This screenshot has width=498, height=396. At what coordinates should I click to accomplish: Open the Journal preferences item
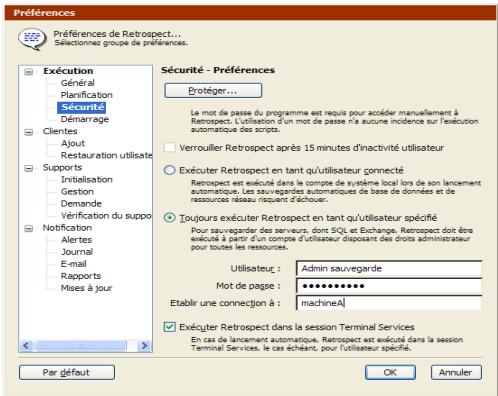pos(77,252)
